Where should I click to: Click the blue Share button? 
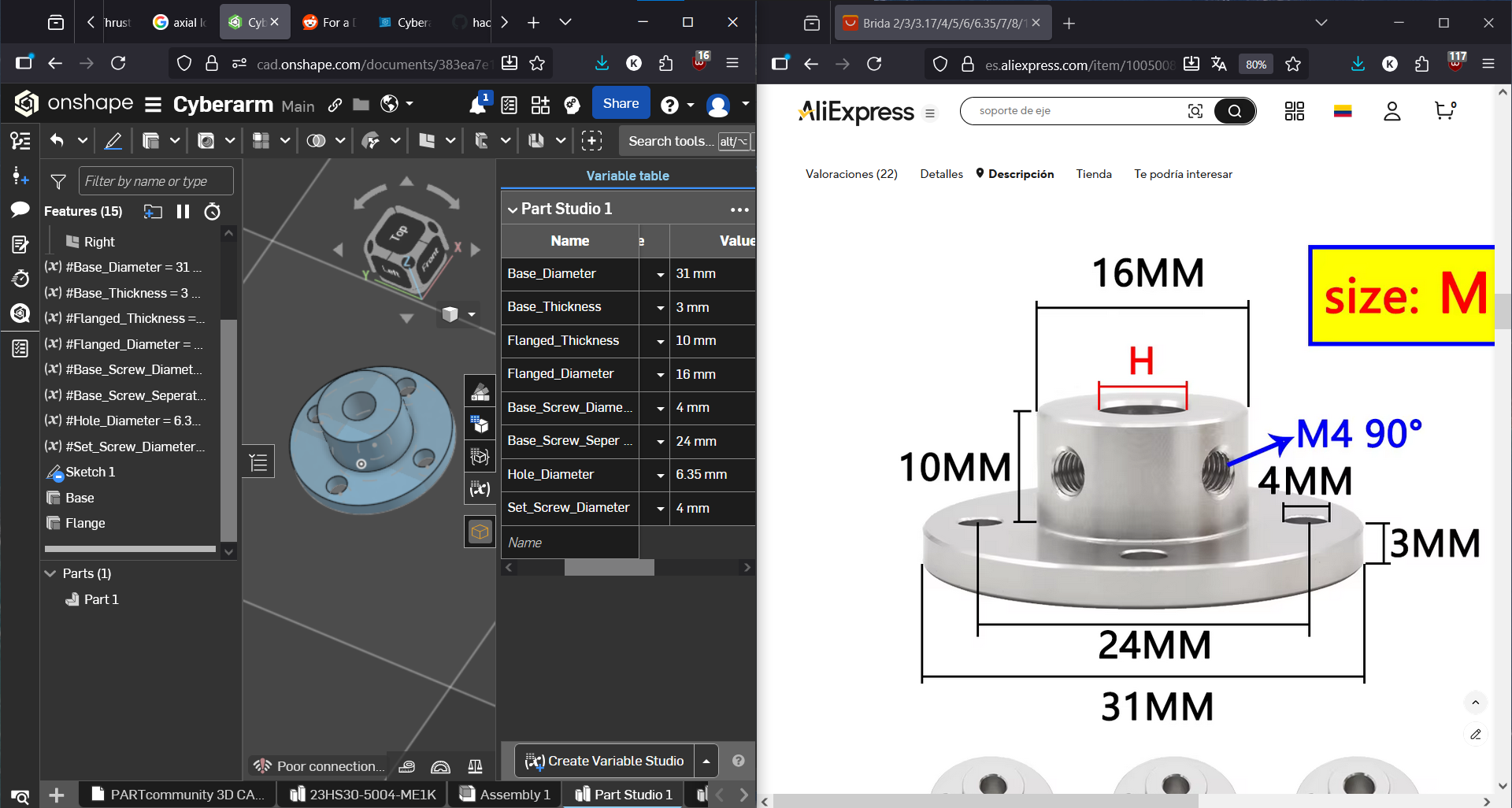pos(621,103)
